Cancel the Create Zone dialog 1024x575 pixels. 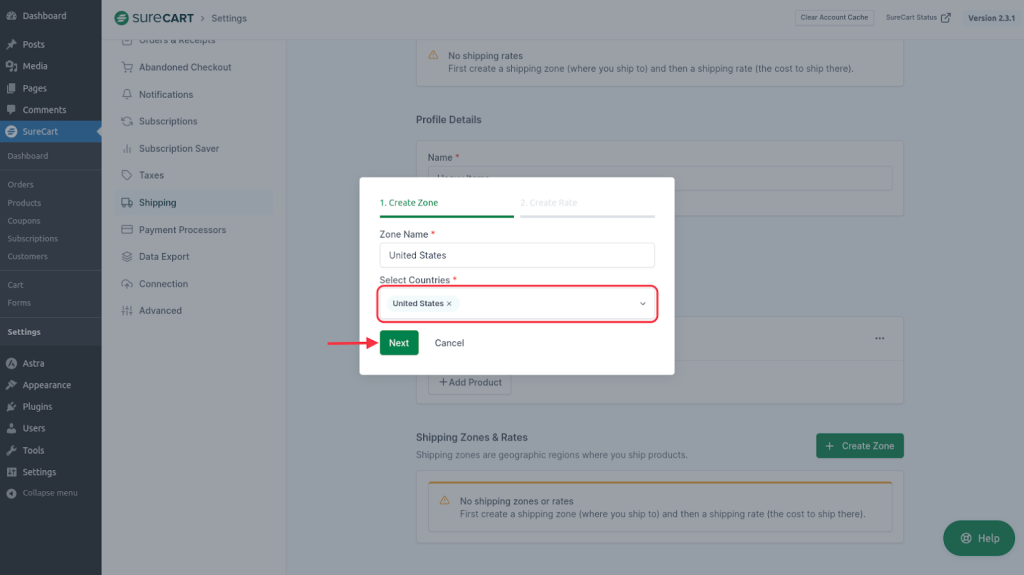point(449,343)
